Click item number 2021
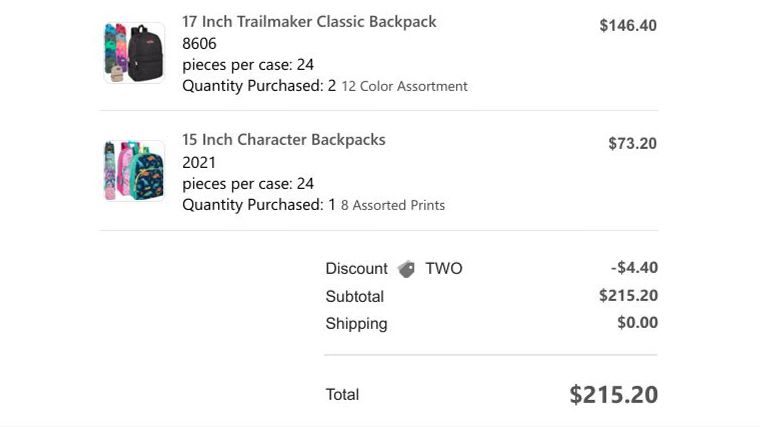760x427 pixels. 199,162
